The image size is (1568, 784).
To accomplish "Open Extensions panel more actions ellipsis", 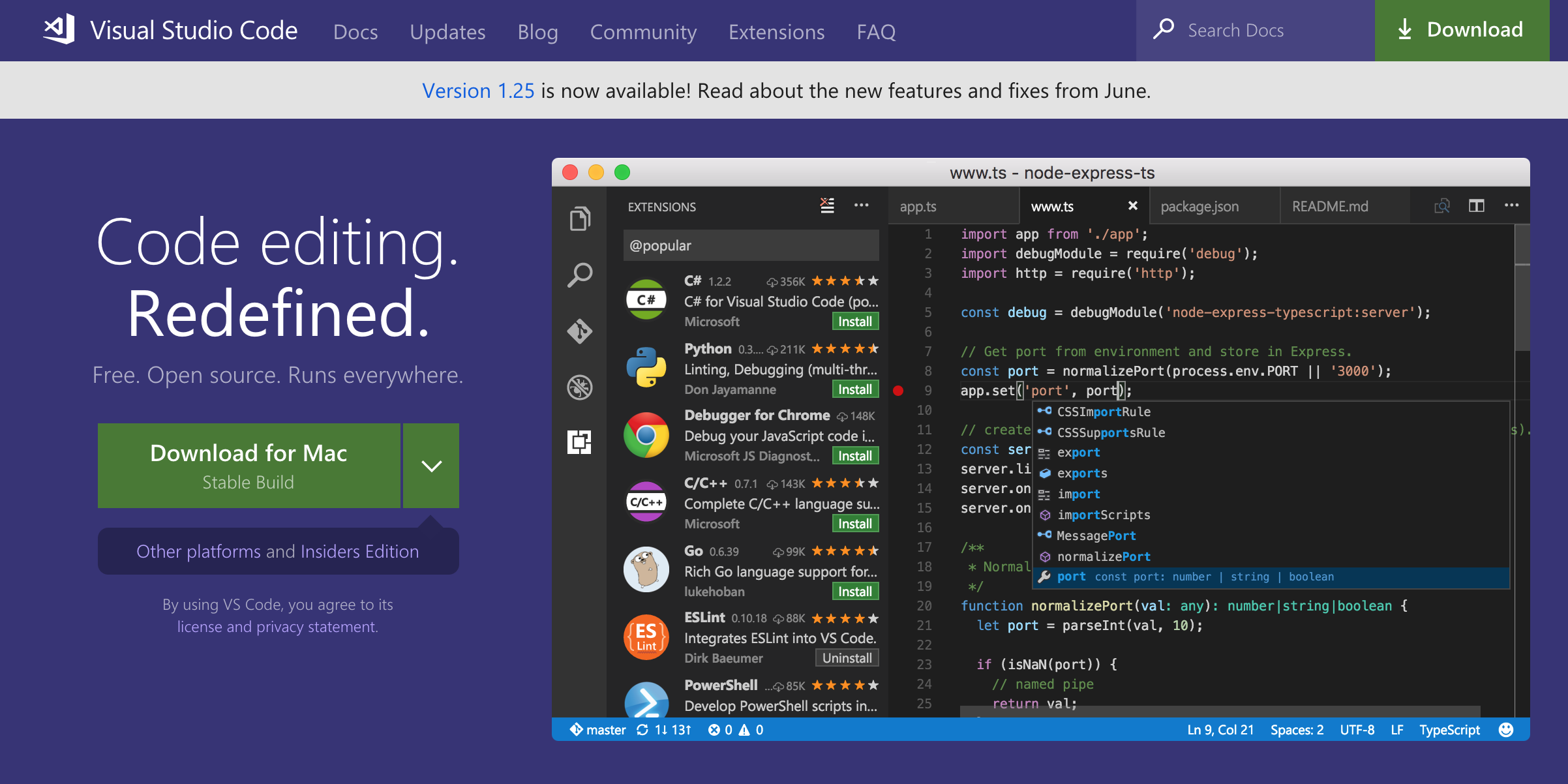I will coord(861,205).
